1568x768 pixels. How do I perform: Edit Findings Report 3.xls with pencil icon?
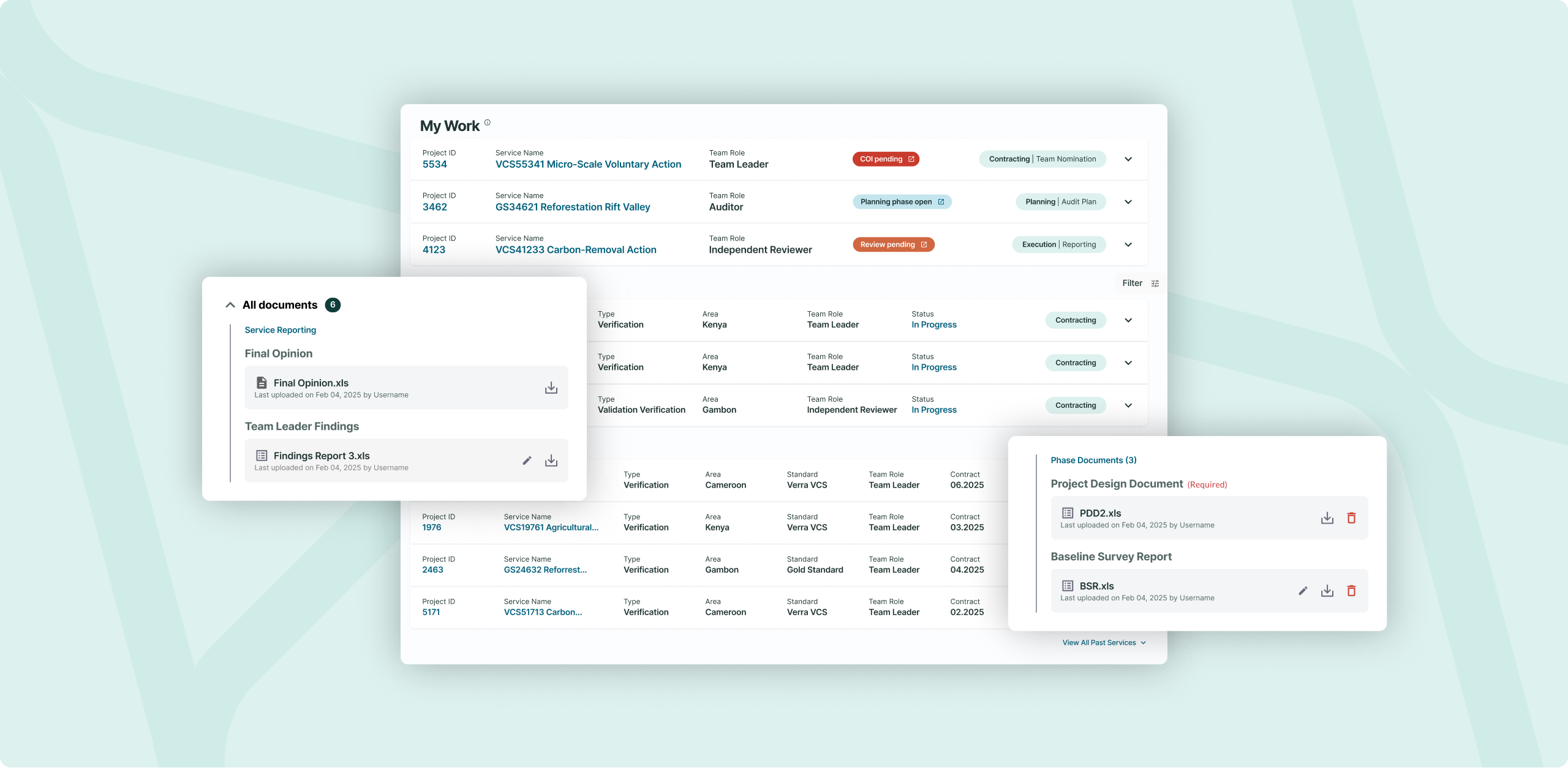pos(527,461)
